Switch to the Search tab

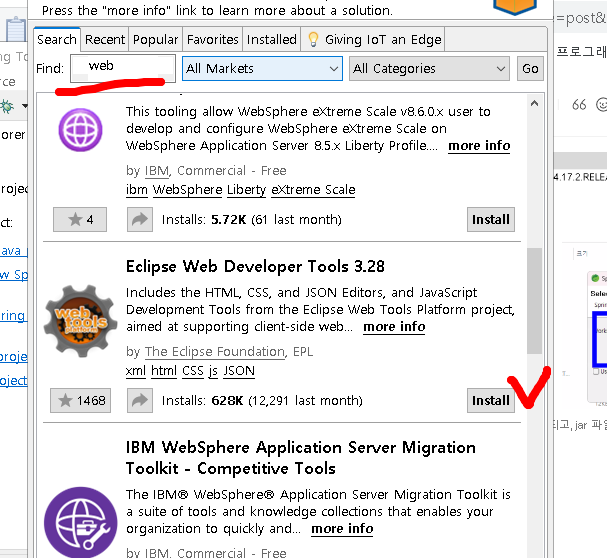[57, 39]
